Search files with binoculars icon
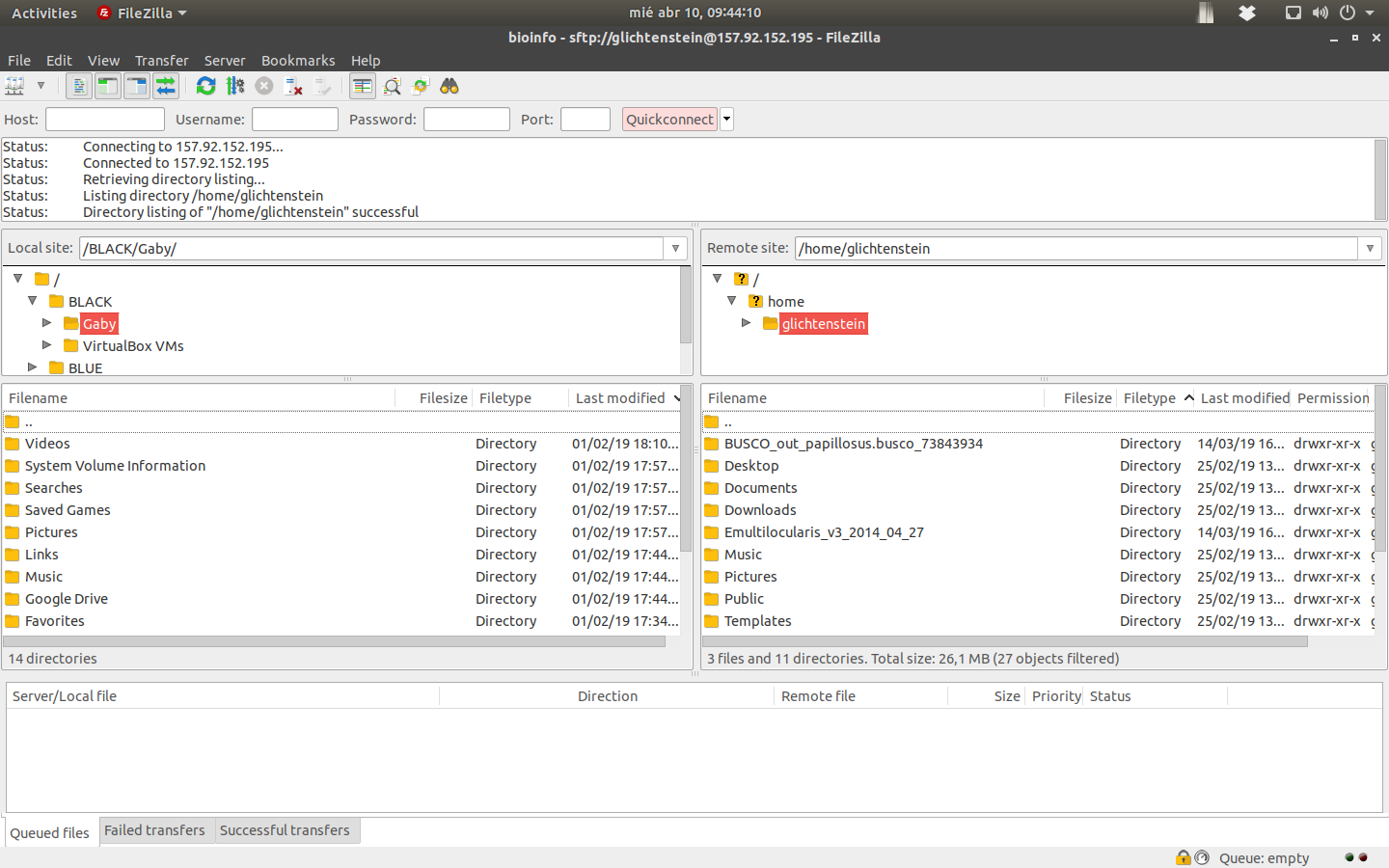 point(449,86)
